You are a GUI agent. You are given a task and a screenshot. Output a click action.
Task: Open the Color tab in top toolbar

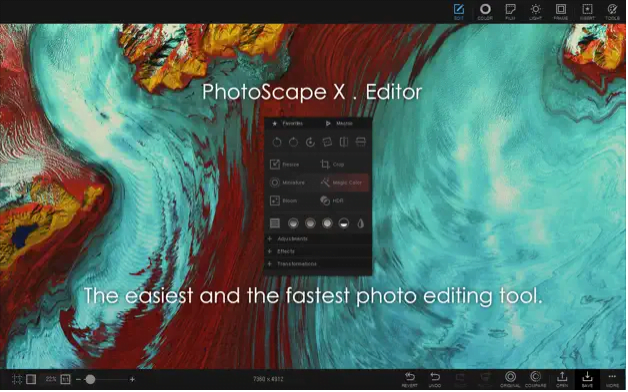pyautogui.click(x=485, y=12)
